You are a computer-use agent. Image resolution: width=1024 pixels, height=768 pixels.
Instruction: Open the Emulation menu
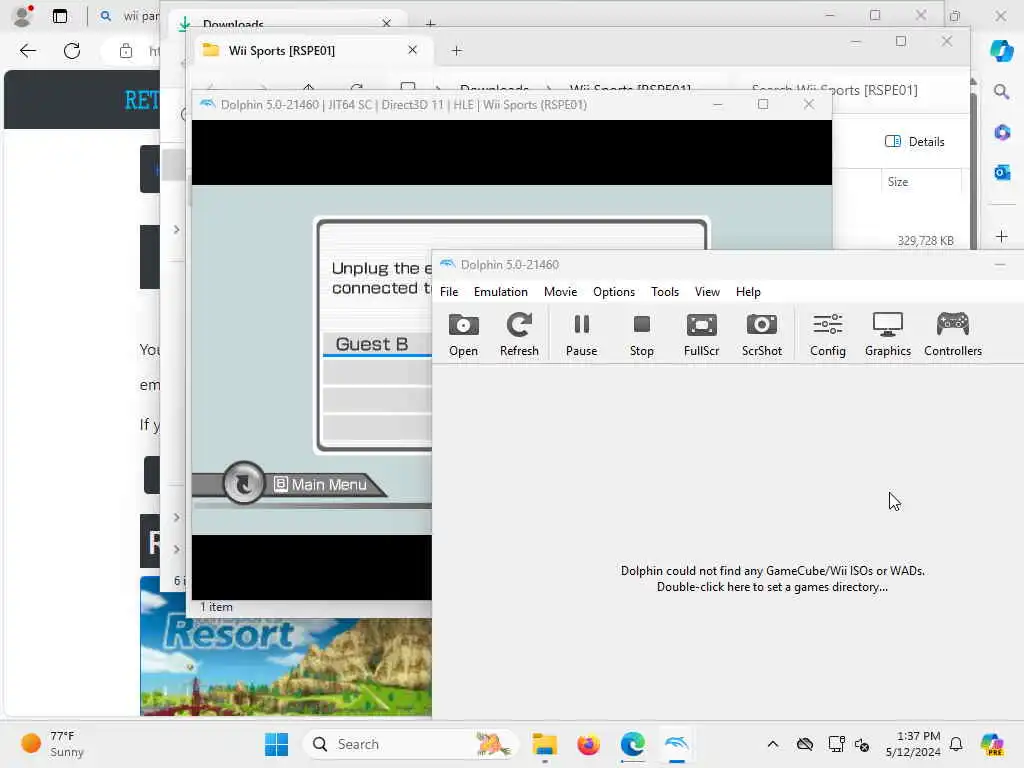[501, 292]
